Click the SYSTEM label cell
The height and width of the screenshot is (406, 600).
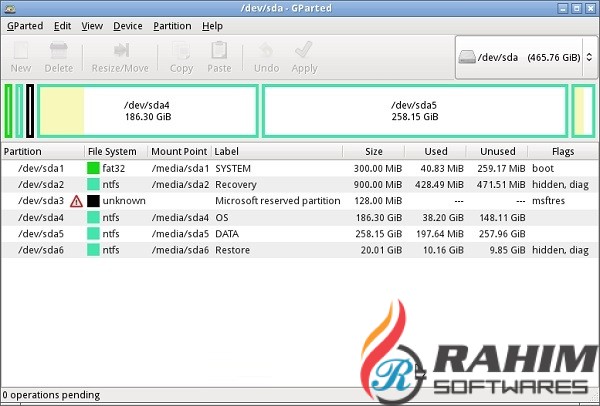click(x=233, y=168)
